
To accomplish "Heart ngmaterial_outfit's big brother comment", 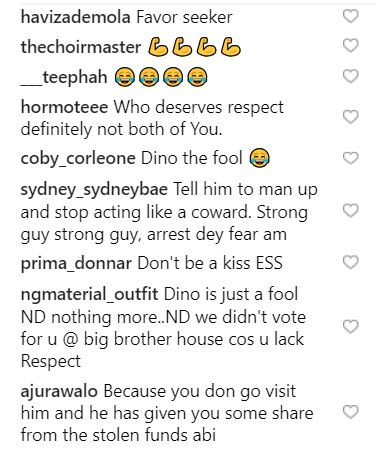I will pos(350,327).
